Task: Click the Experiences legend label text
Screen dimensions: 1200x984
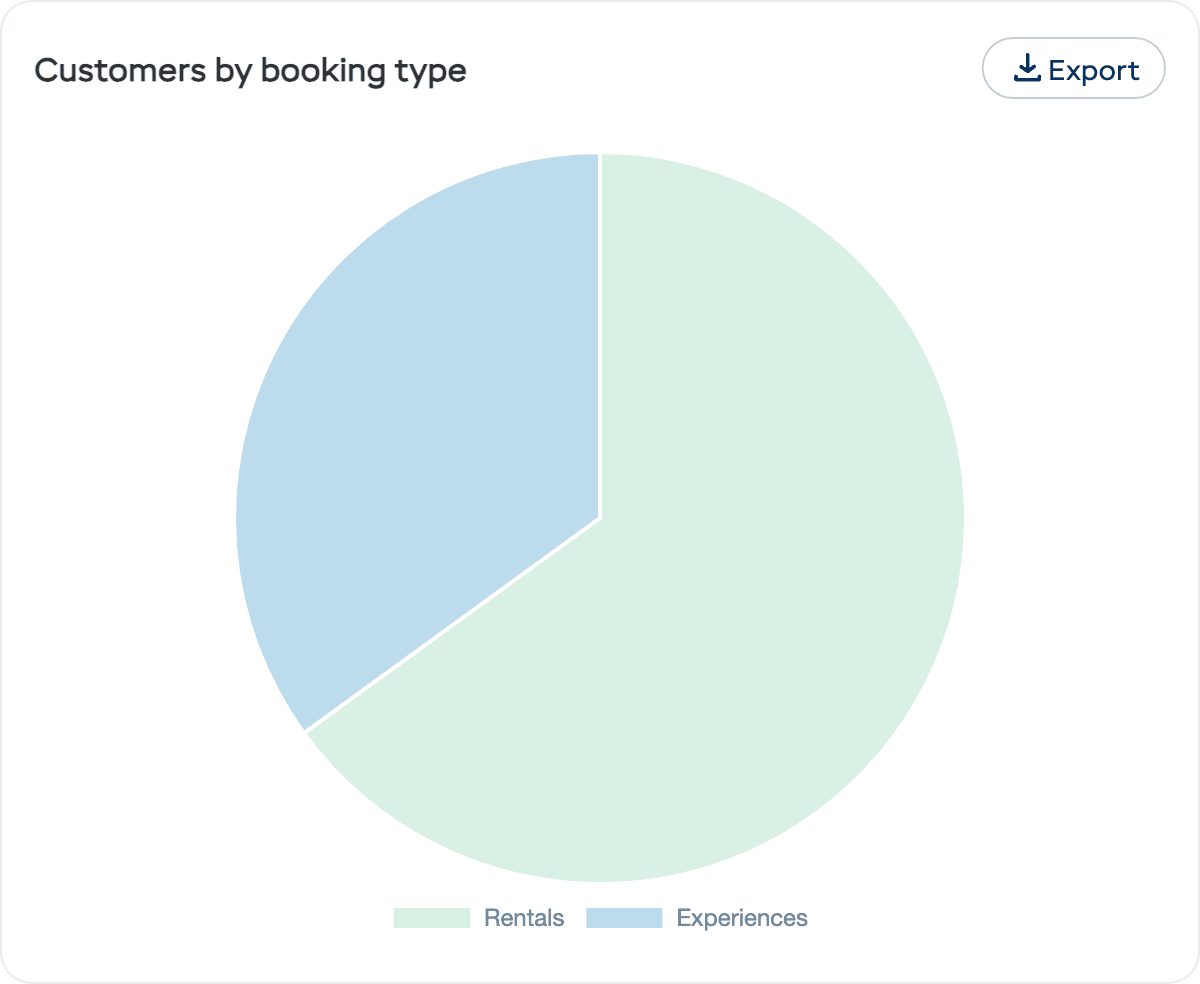Action: click(742, 917)
